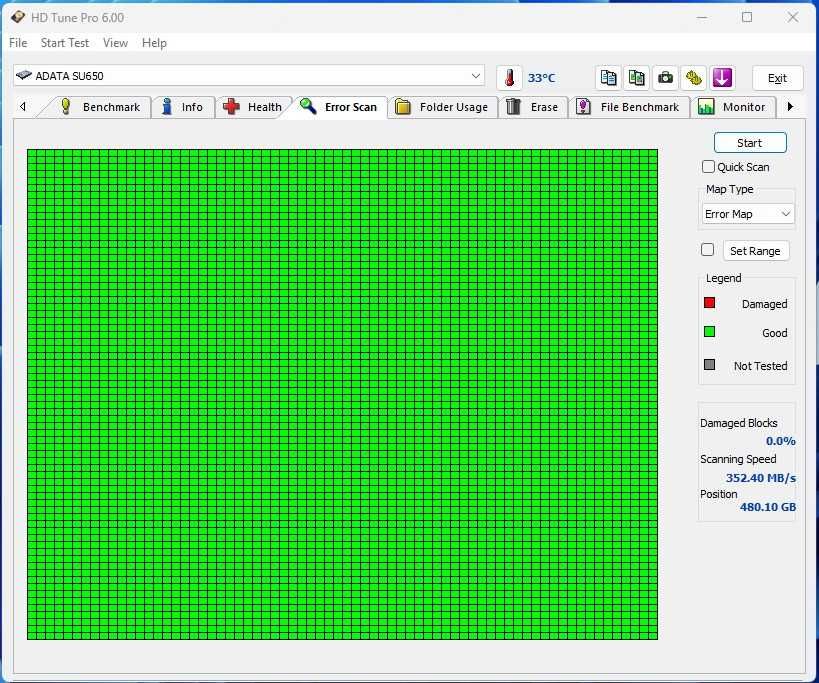
Task: Click the camera save screenshot icon
Action: tap(665, 78)
